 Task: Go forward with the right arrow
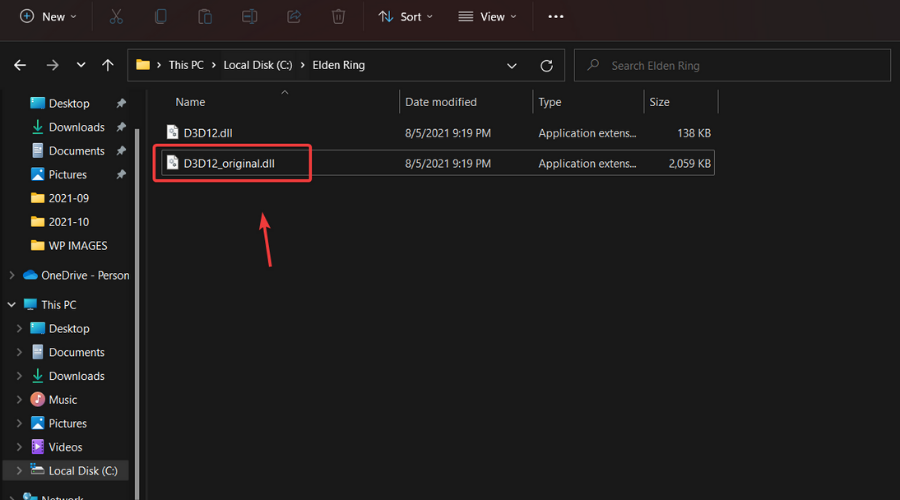coord(52,65)
